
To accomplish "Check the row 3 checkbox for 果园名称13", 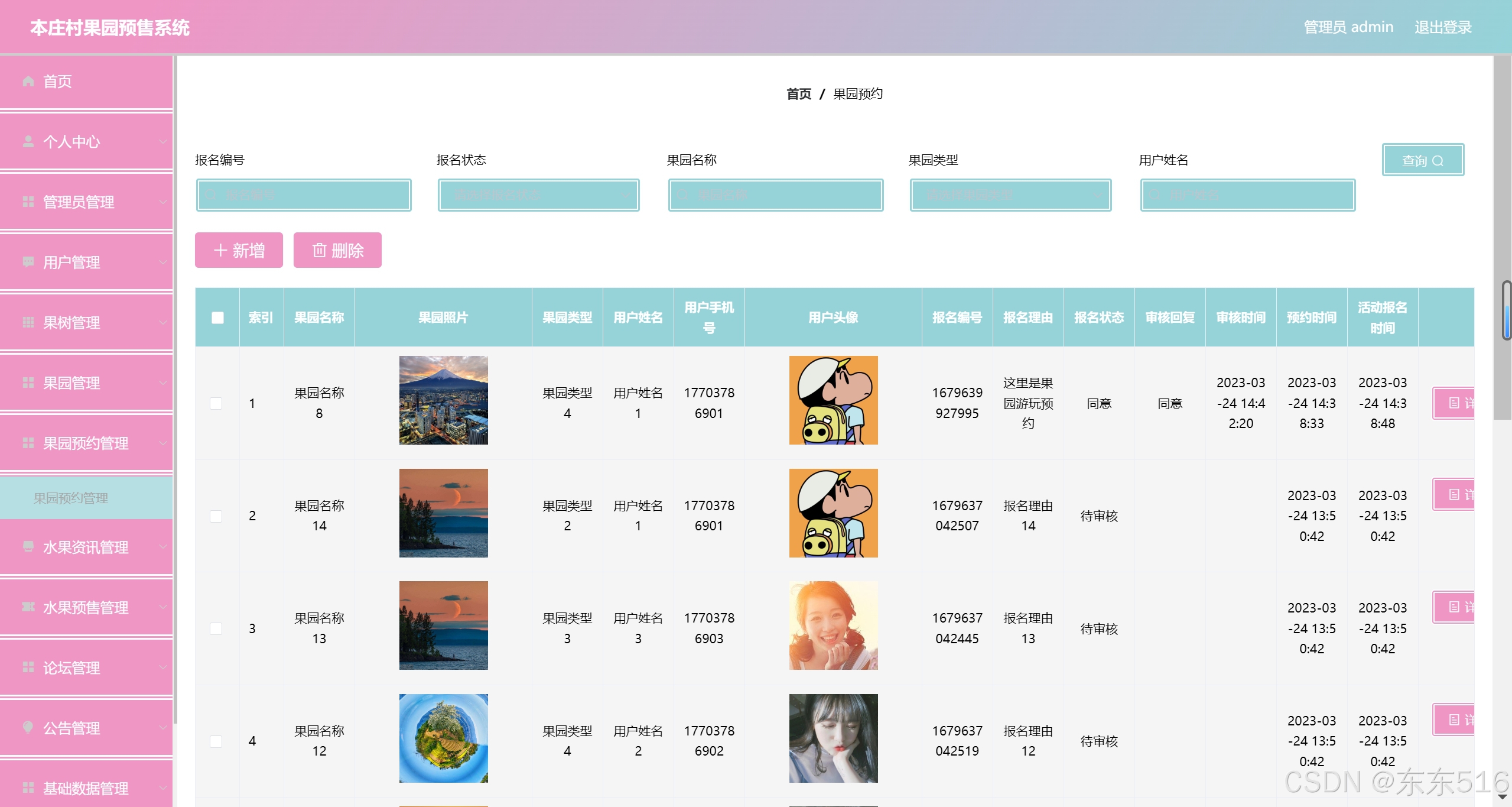I will (x=216, y=628).
